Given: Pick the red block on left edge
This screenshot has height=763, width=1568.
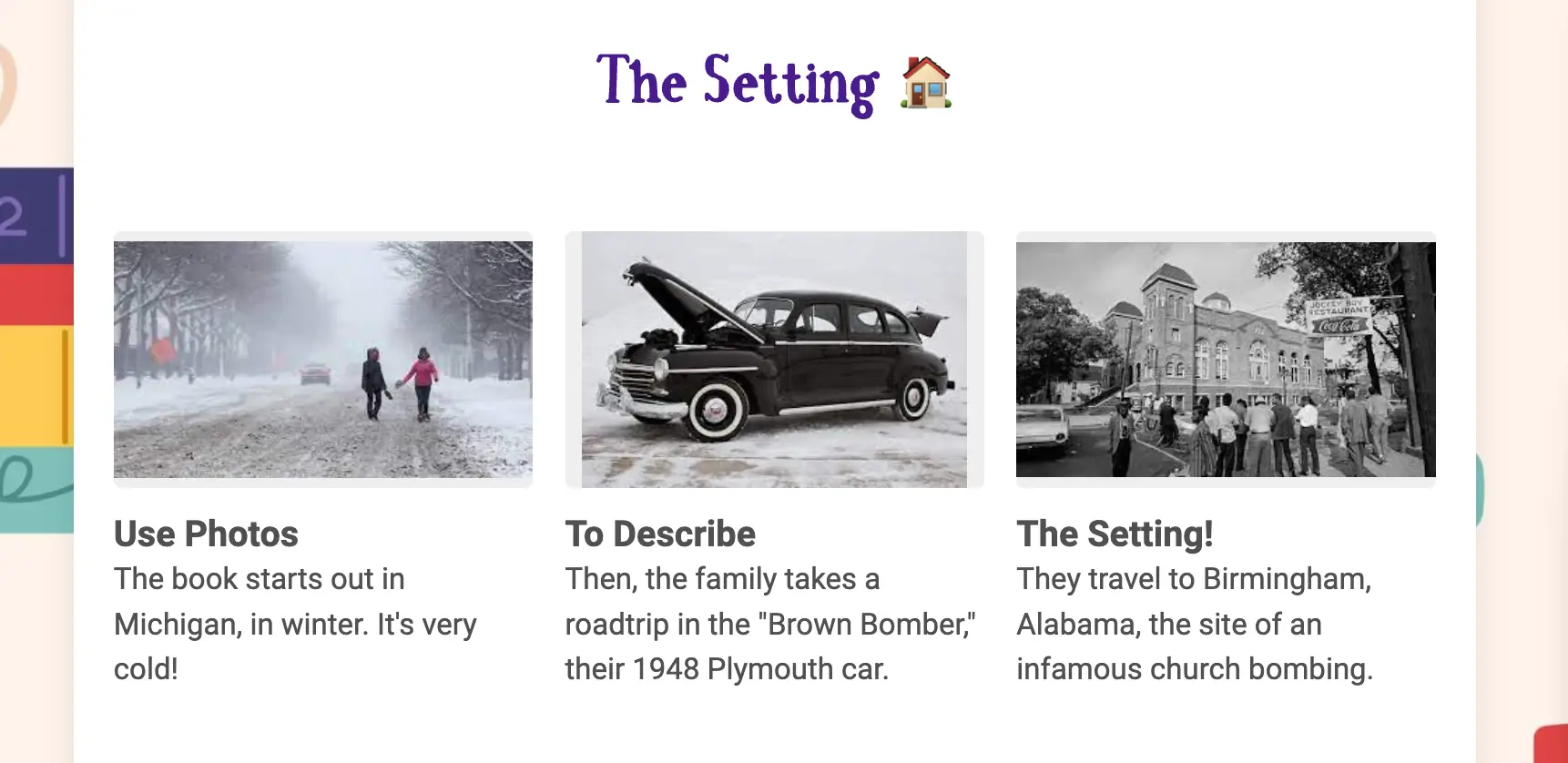Looking at the screenshot, I should (x=36, y=294).
